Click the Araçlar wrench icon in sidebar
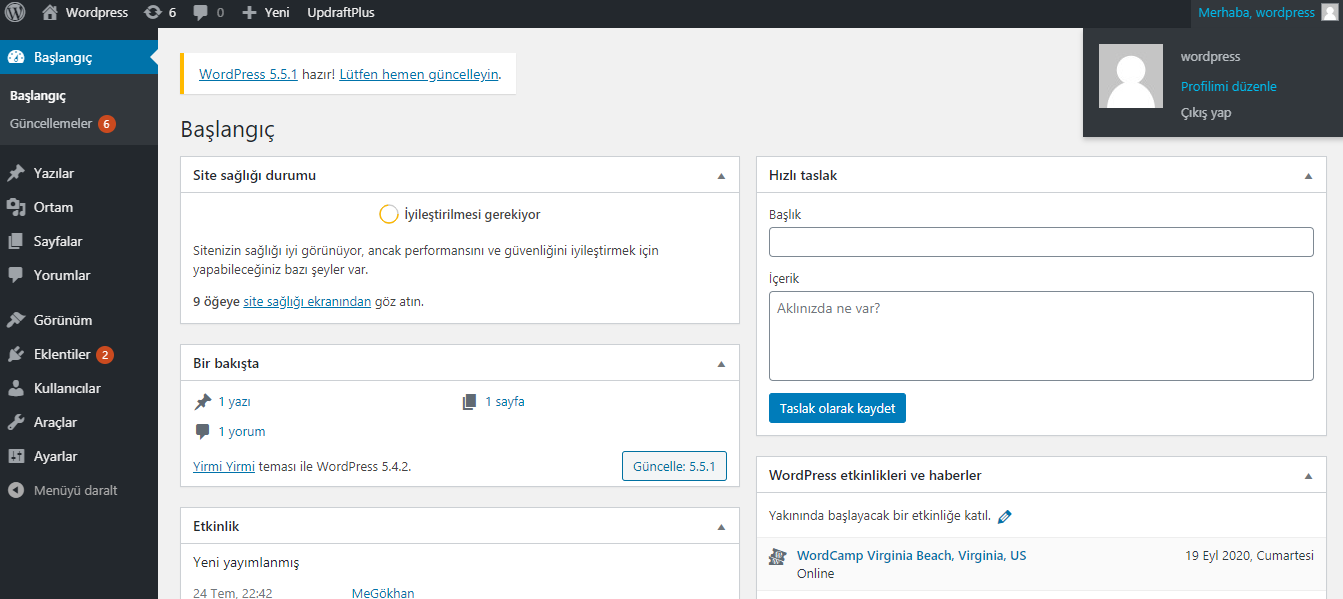This screenshot has width=1343, height=599. 16,422
